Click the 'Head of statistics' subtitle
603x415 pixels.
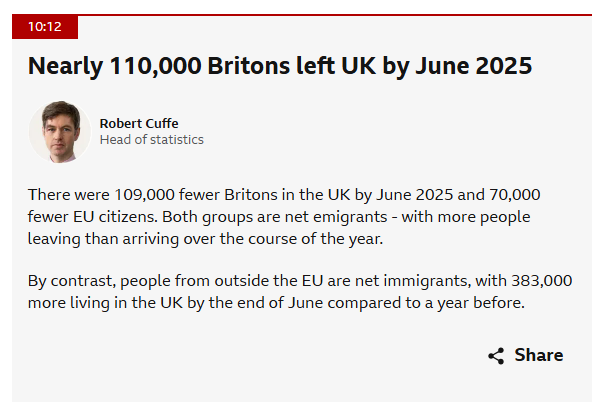(x=151, y=140)
